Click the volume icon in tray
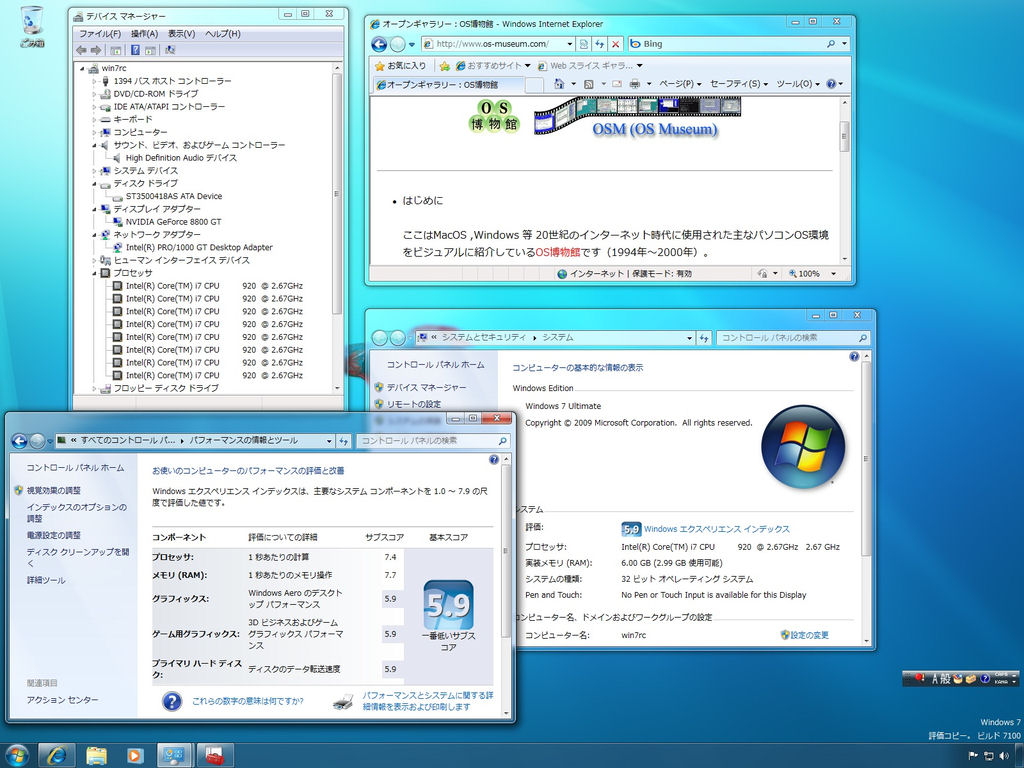 pyautogui.click(x=1004, y=756)
